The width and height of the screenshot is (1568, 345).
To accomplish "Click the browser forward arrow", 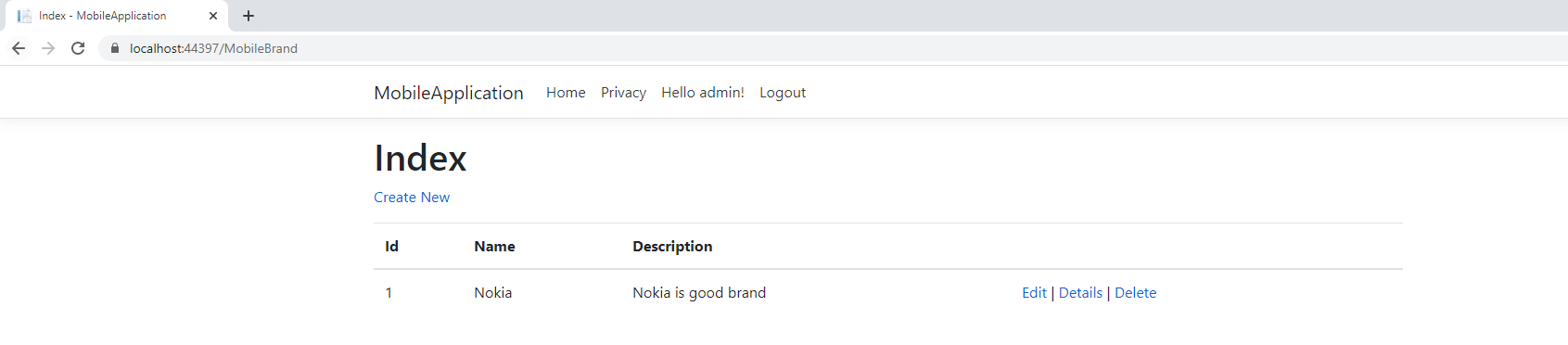I will click(48, 48).
